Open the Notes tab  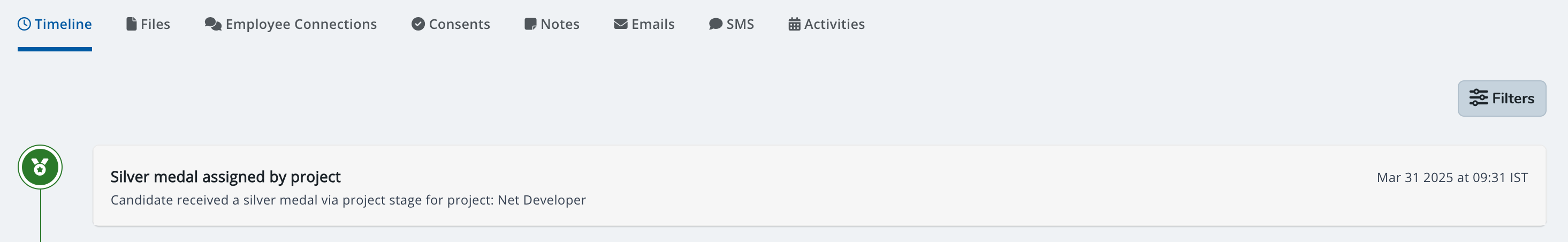click(x=559, y=25)
